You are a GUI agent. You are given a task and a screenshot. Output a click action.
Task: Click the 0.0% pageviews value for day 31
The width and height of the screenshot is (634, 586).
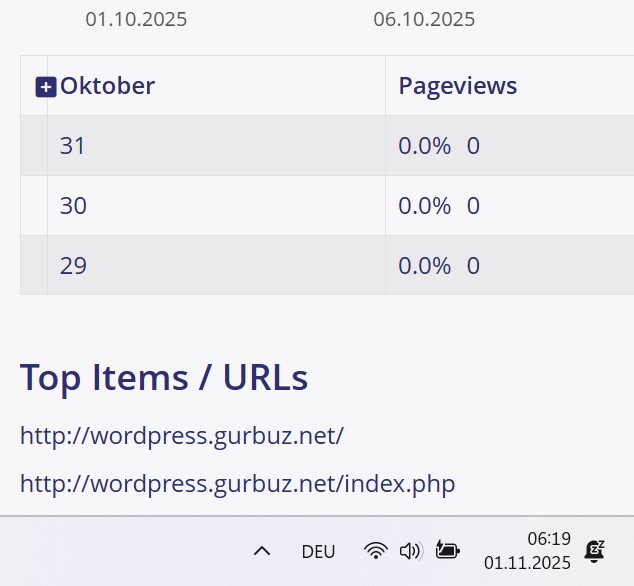[x=424, y=146]
